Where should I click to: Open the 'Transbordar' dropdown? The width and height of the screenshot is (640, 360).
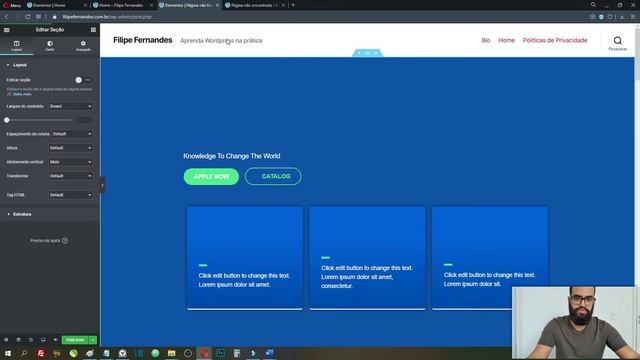click(x=71, y=176)
